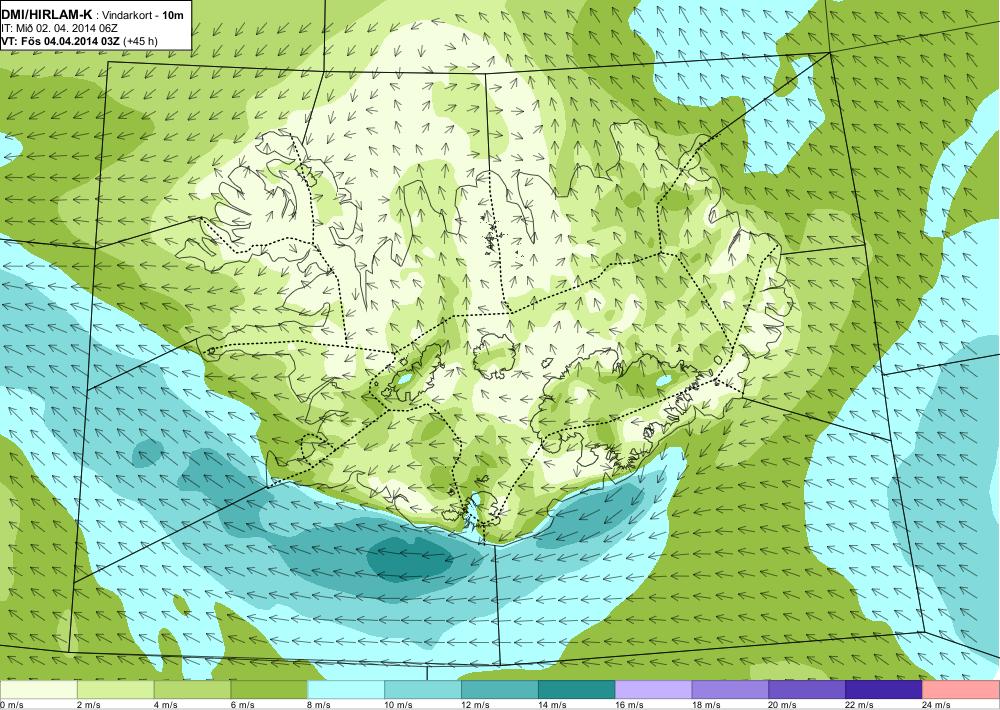Screen dimensions: 1000x710
Task: Click the 24 m/s pink legend swatch
Action: point(961,690)
